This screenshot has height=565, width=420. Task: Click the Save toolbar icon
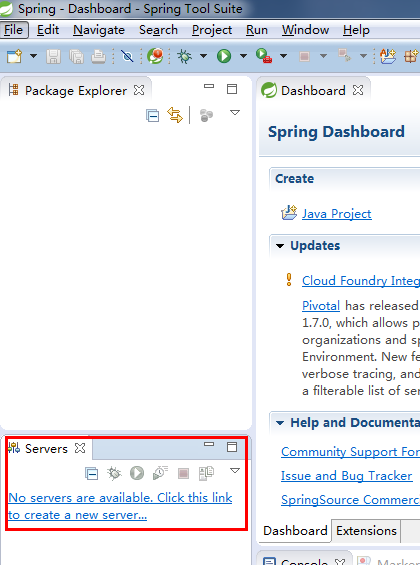click(53, 57)
